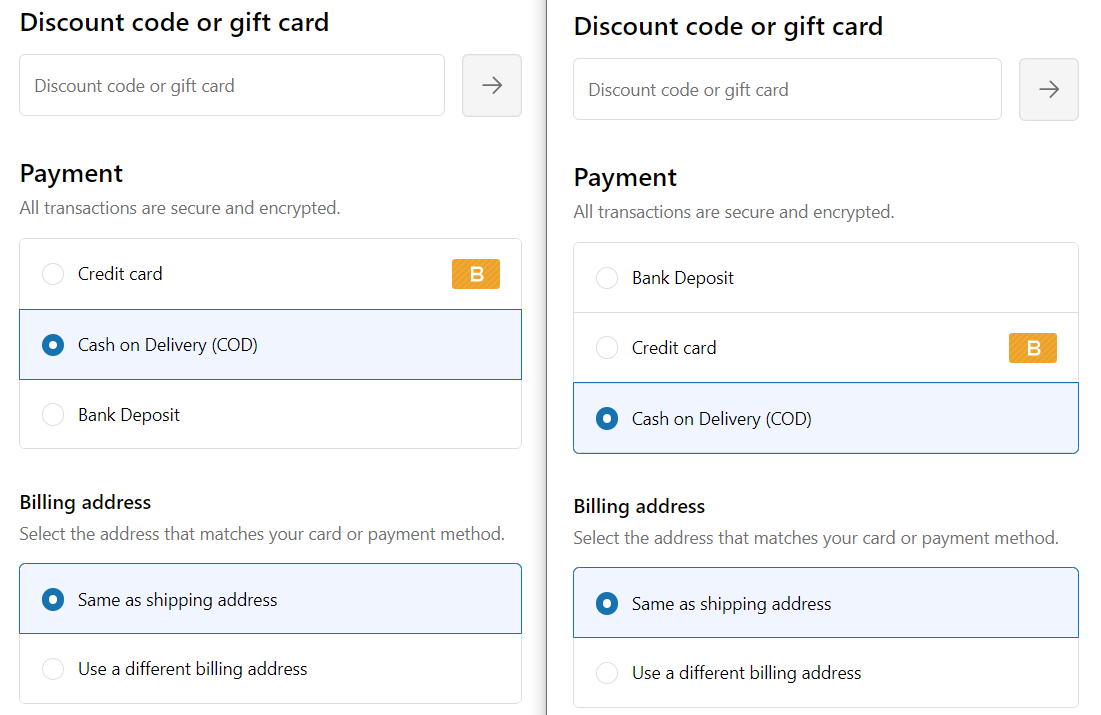1101x715 pixels.
Task: Click the orange B badge in left panel
Action: [476, 274]
